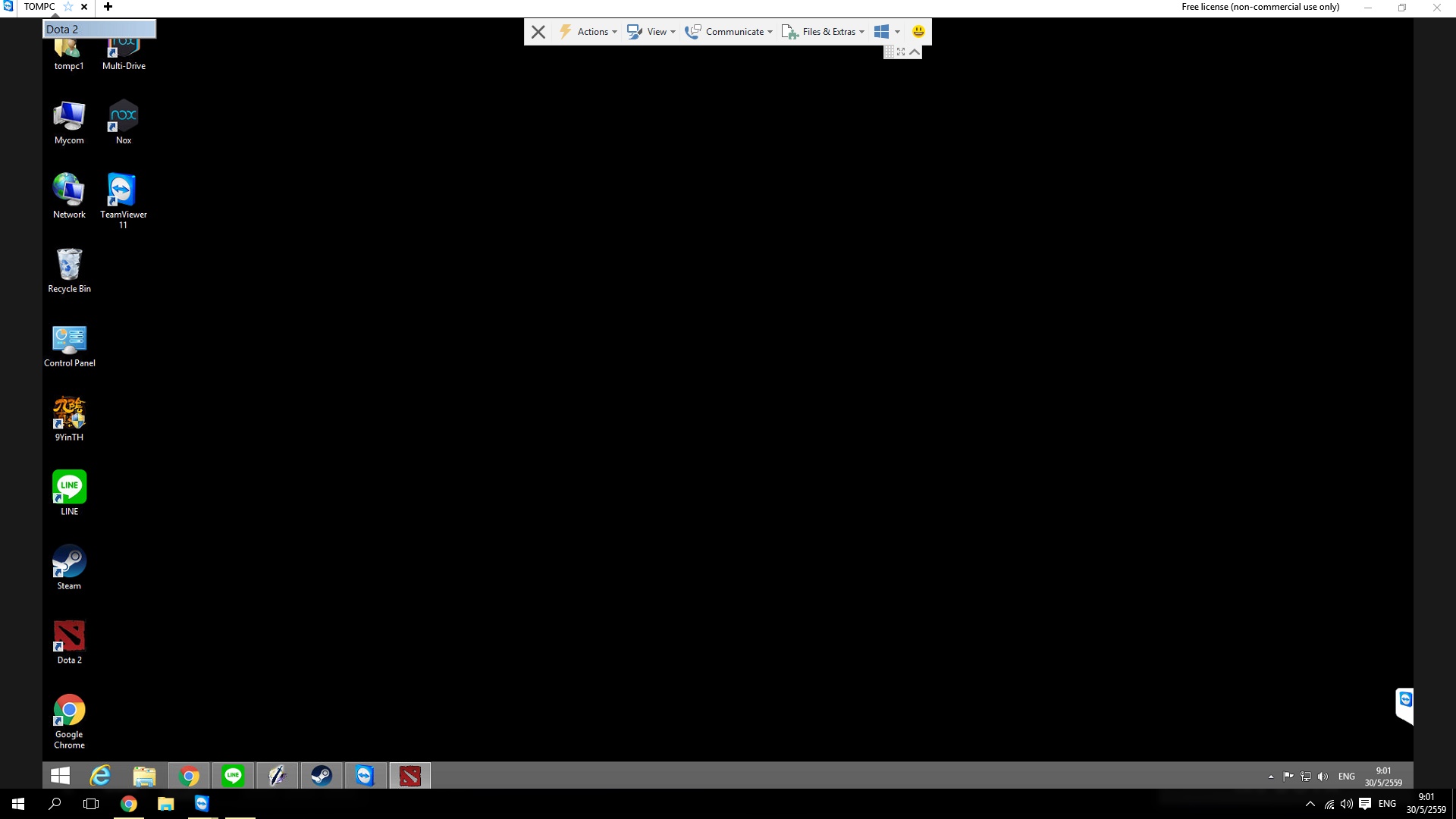Open the Control Panel desktop icon

click(69, 345)
